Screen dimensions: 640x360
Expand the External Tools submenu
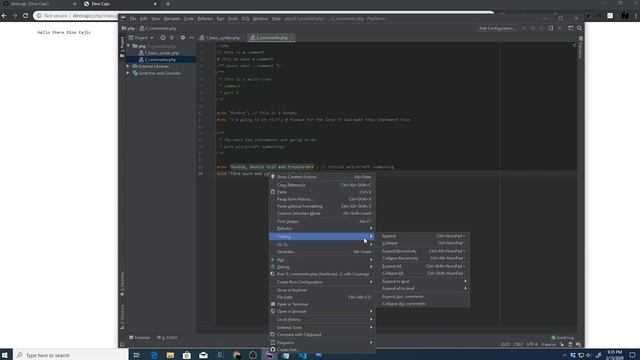322,327
